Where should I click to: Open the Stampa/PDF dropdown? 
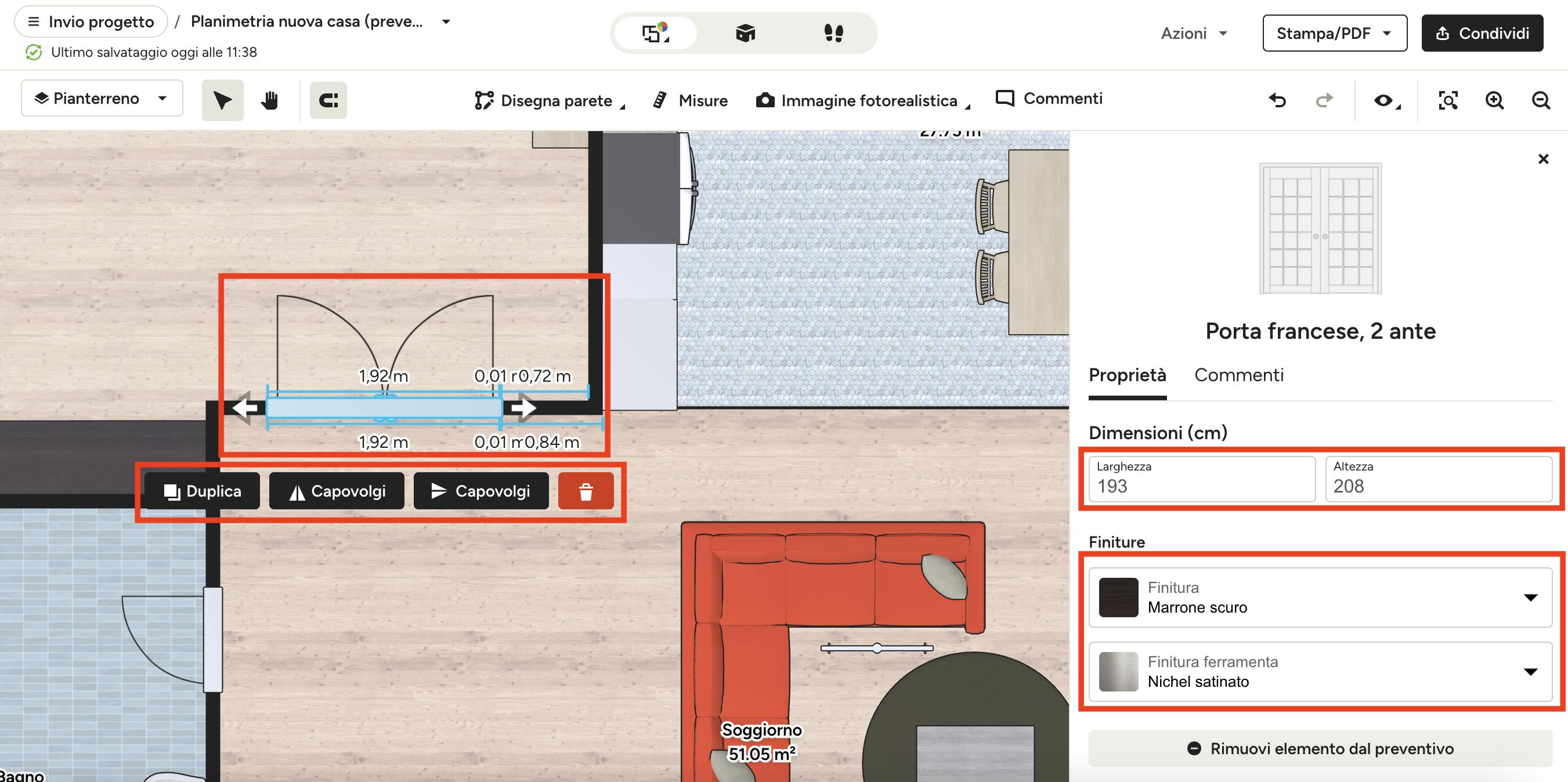1334,33
